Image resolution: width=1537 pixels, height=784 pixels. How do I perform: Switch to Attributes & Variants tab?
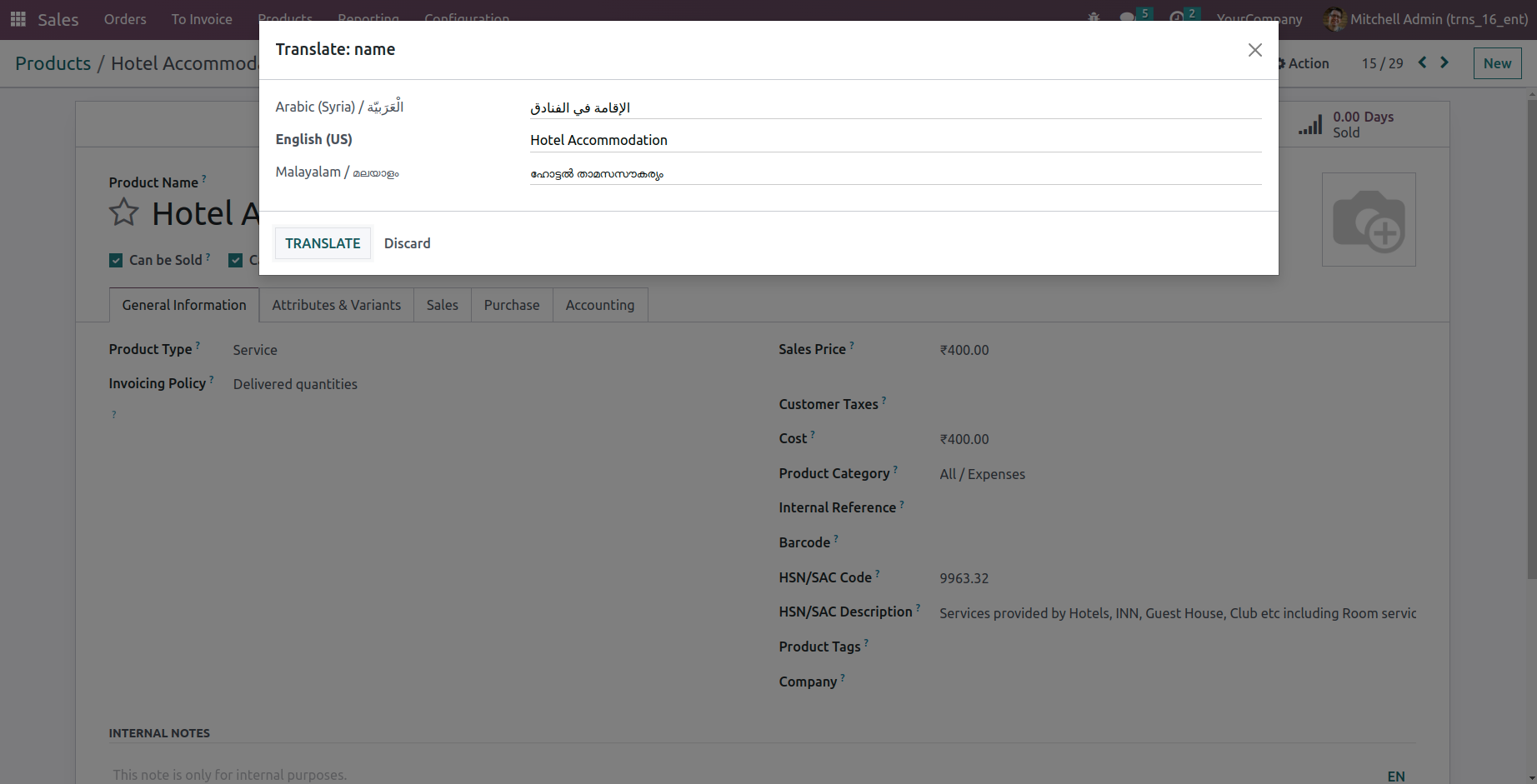tap(337, 305)
